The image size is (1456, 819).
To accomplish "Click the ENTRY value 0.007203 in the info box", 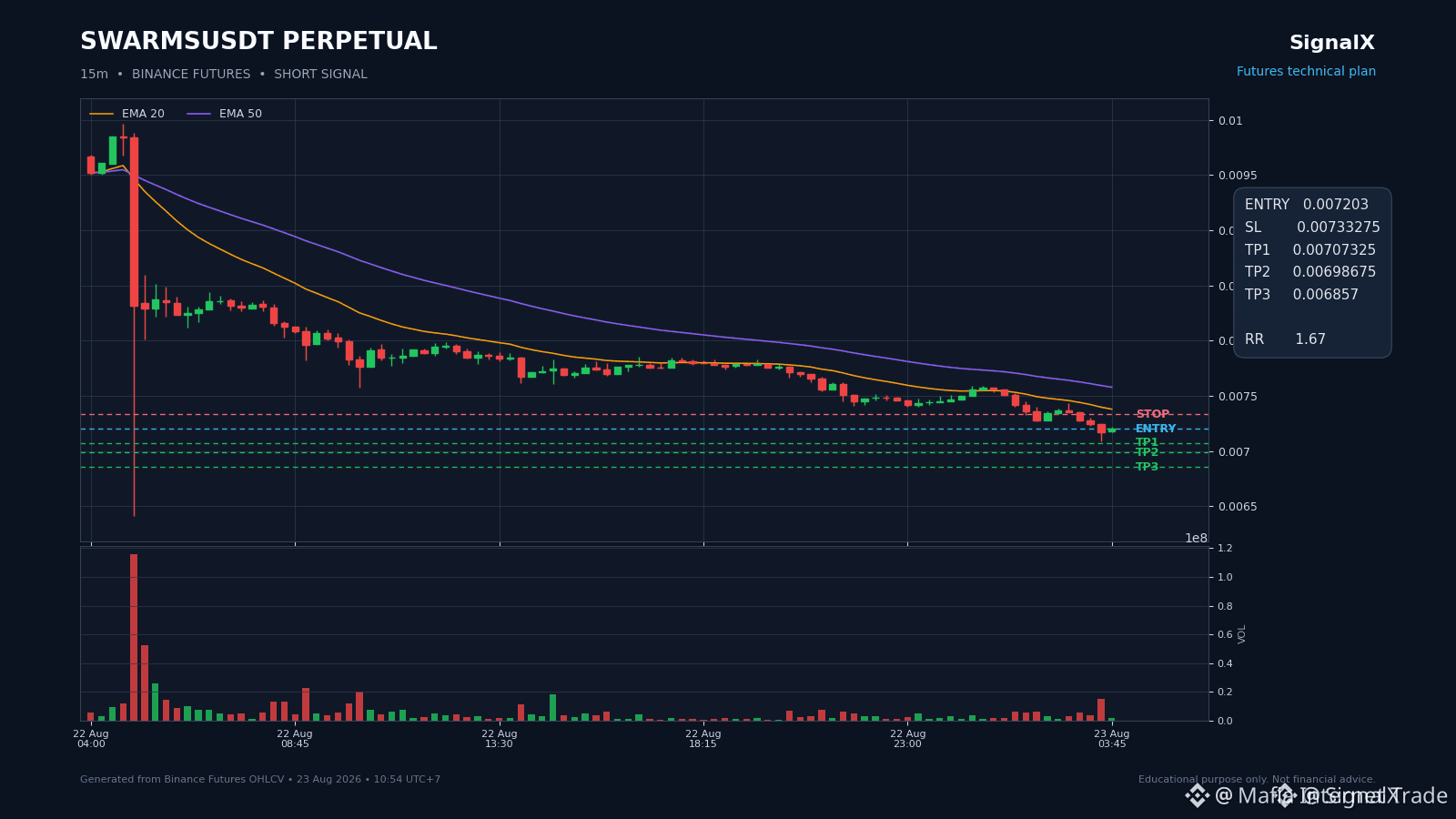I will (1336, 205).
